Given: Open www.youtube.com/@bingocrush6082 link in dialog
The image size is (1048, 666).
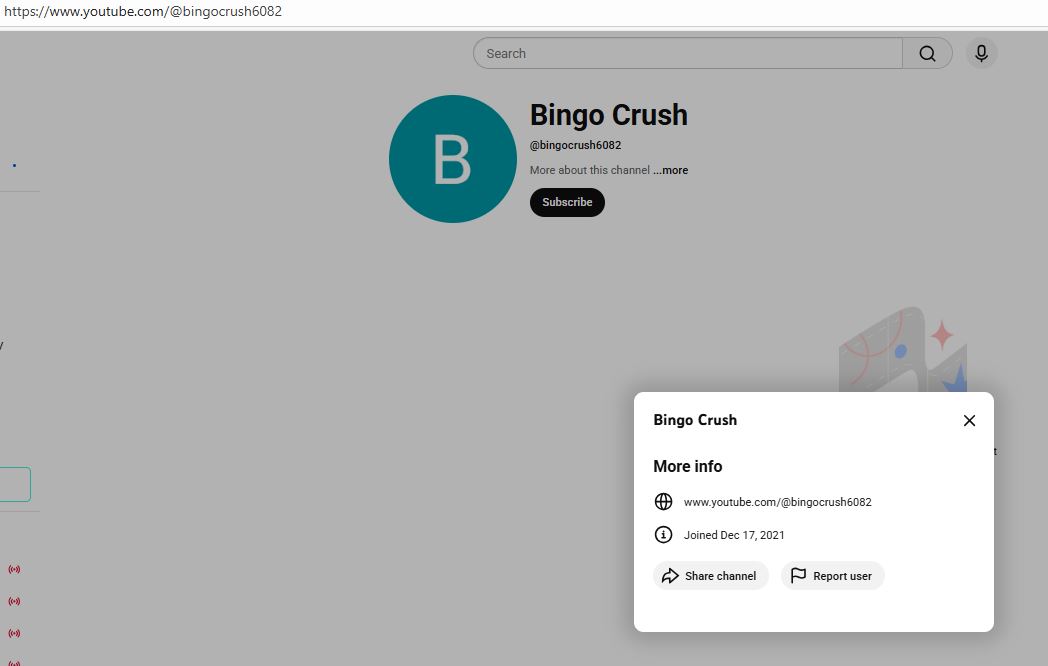Looking at the screenshot, I should tap(777, 502).
